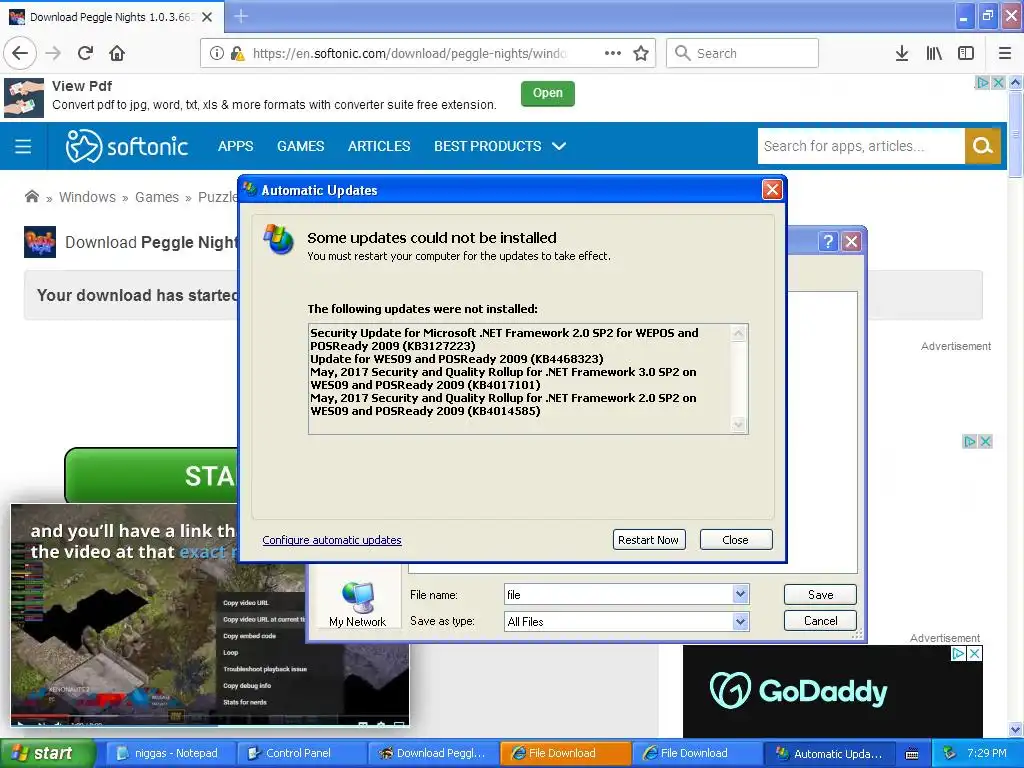Click the View Pdf ad thumbnail

click(24, 98)
